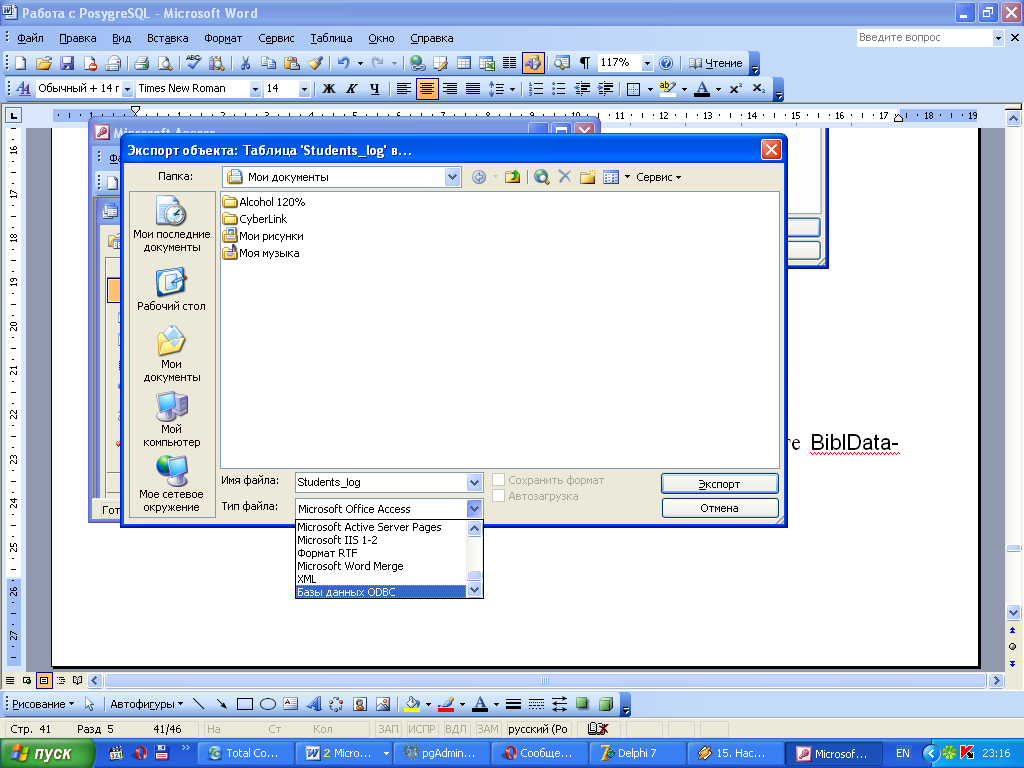
Task: Expand the Папка folder dropdown
Action: [452, 177]
